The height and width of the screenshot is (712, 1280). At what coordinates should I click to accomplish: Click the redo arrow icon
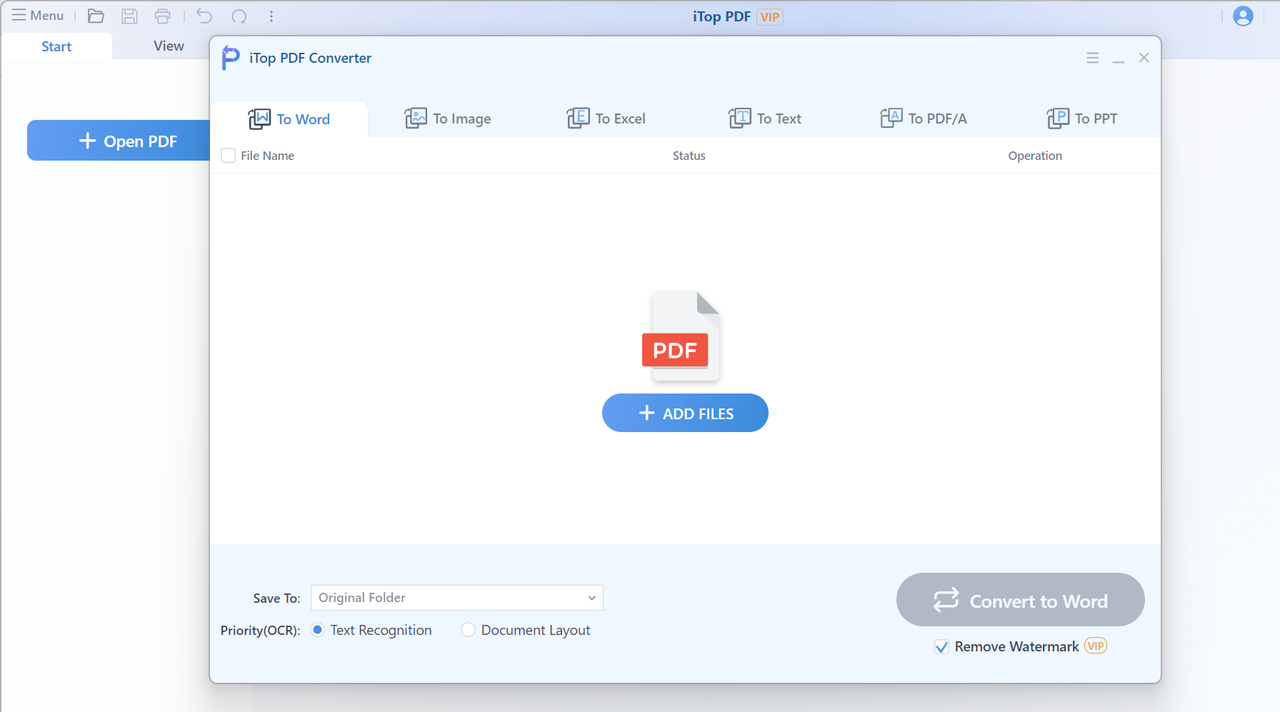tap(238, 16)
